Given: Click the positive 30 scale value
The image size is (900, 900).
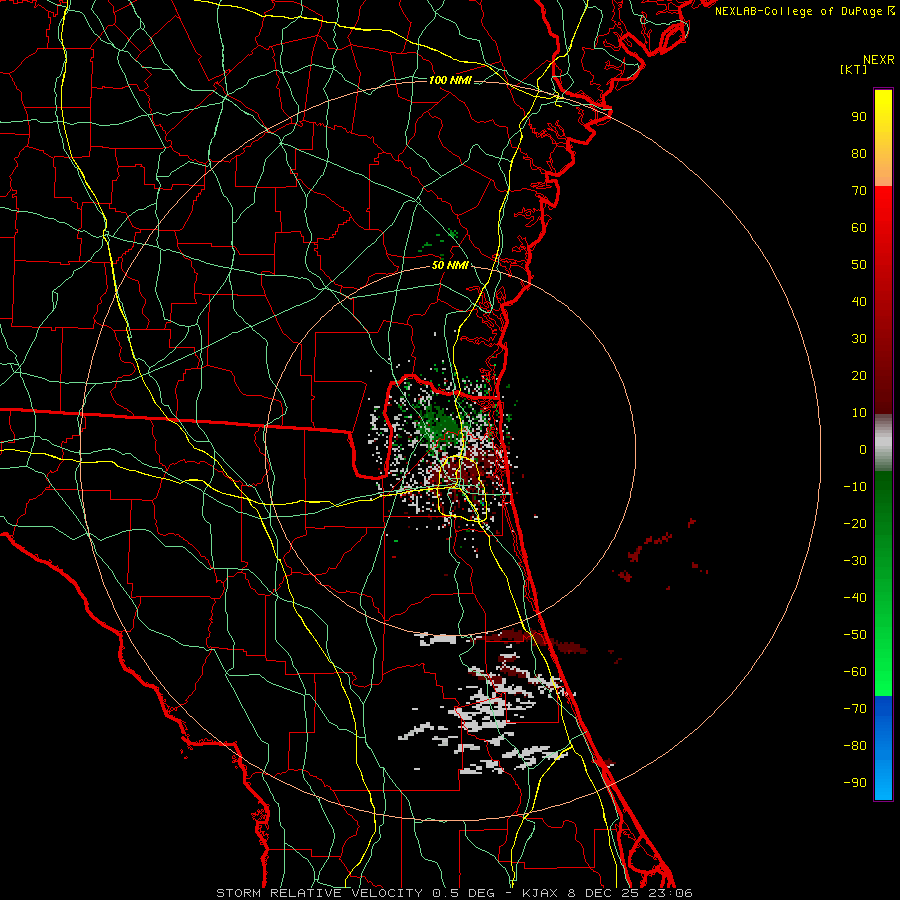Looking at the screenshot, I should click(859, 339).
